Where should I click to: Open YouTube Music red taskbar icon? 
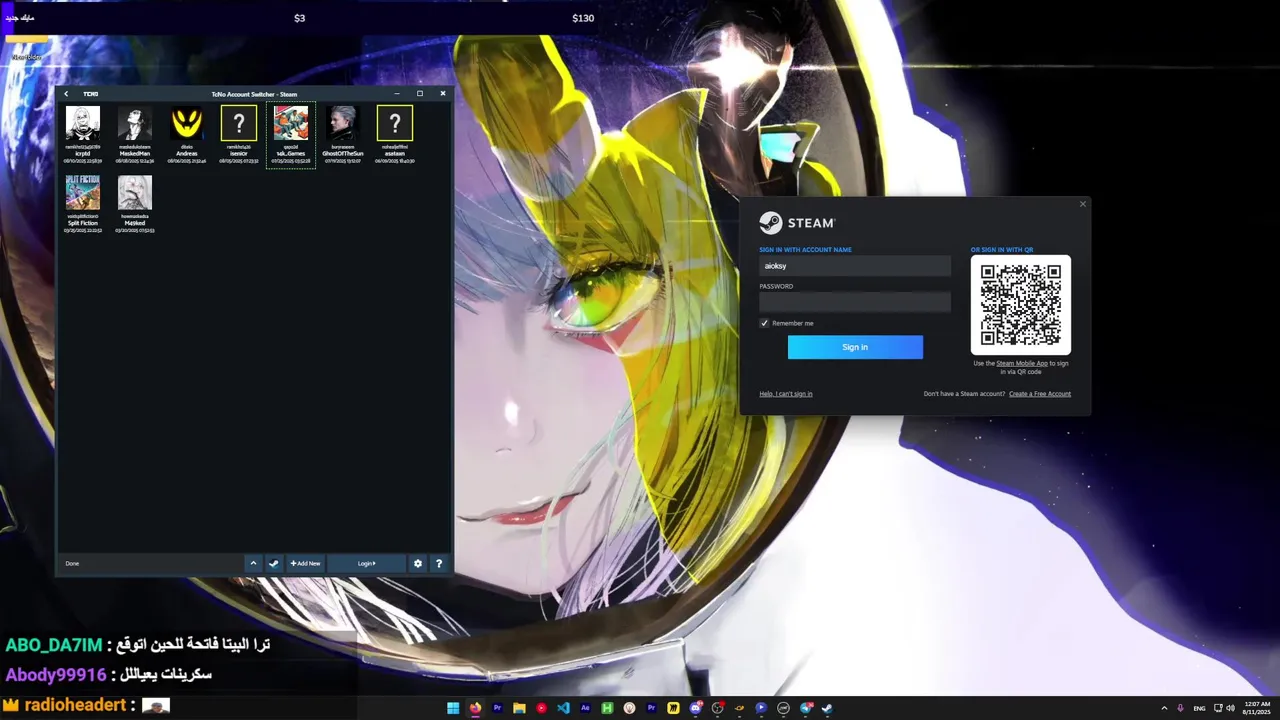coord(541,708)
